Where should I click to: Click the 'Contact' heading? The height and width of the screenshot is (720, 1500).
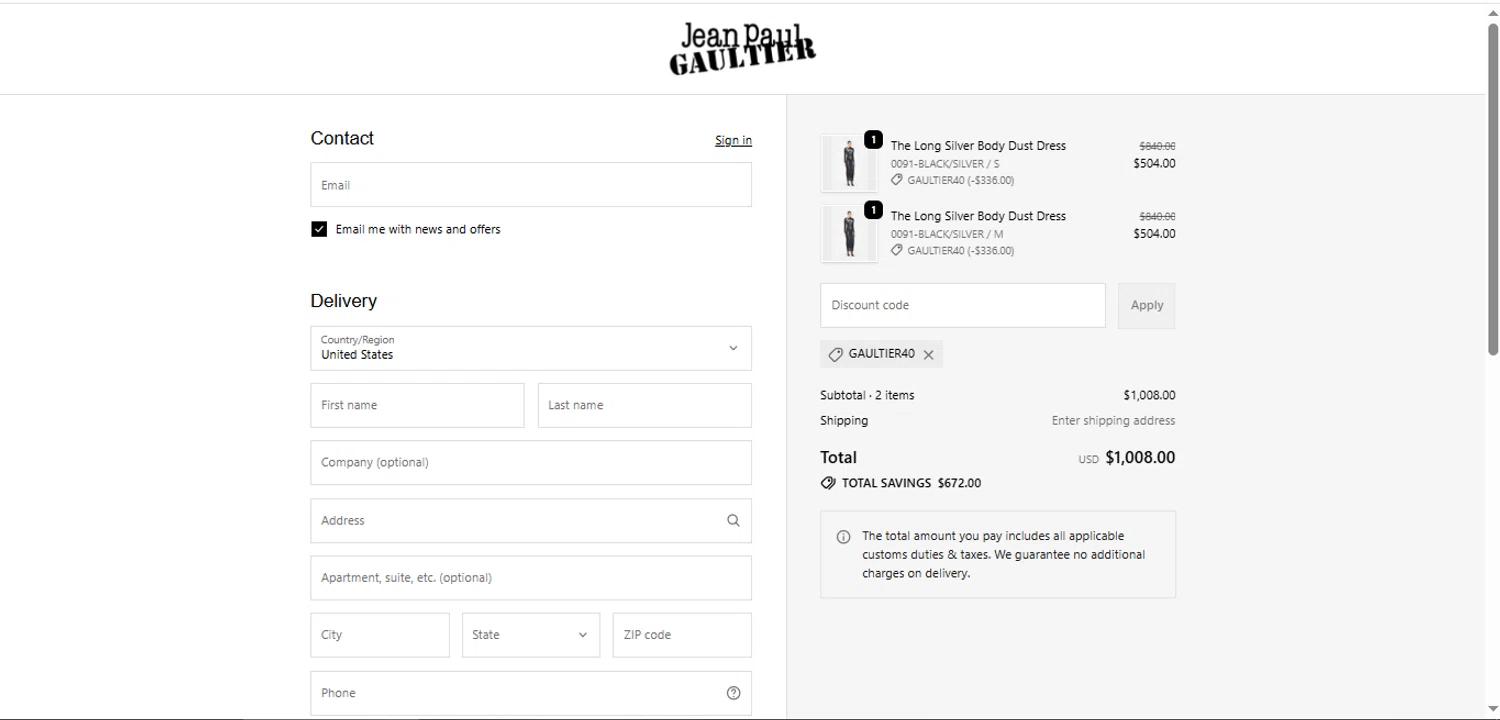[x=342, y=138]
